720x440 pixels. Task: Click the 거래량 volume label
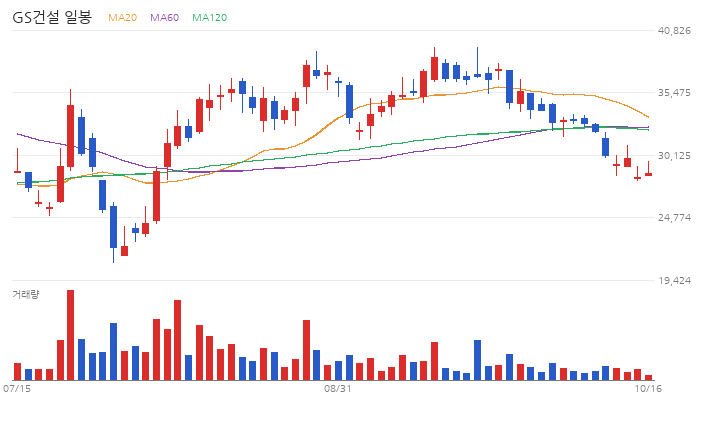(x=26, y=294)
